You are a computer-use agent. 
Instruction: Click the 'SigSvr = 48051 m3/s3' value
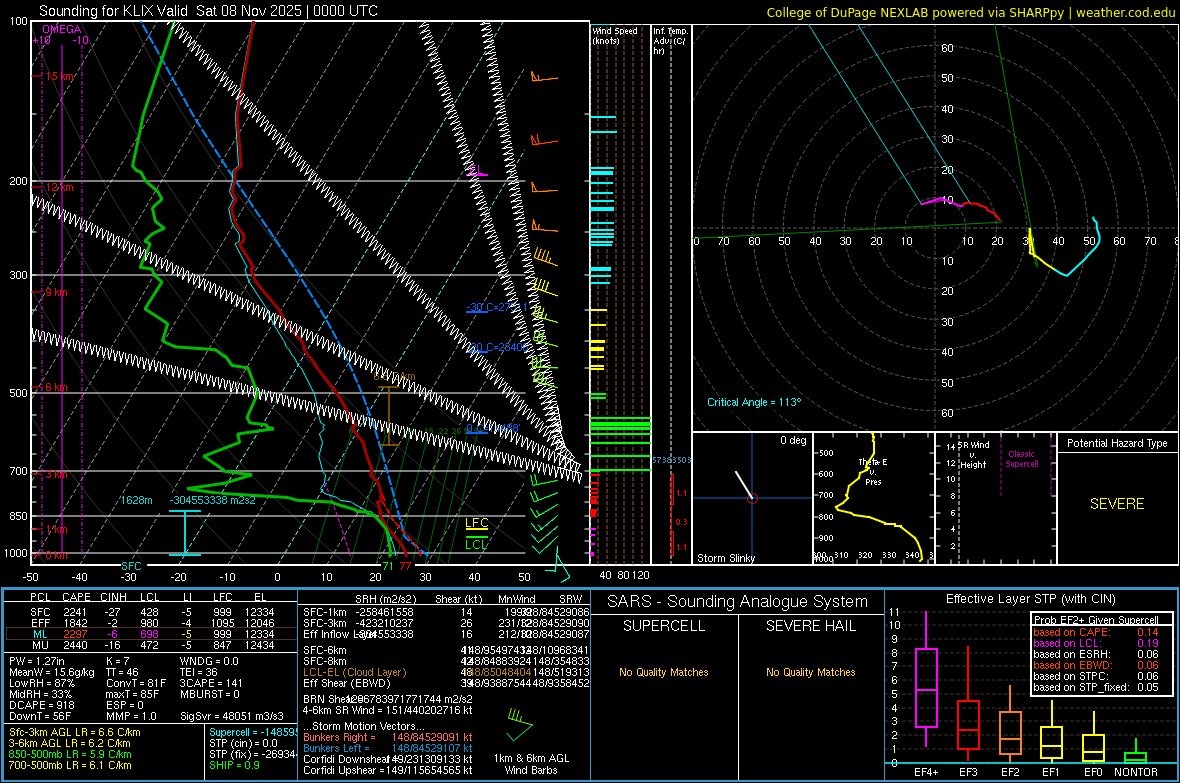tap(232, 716)
